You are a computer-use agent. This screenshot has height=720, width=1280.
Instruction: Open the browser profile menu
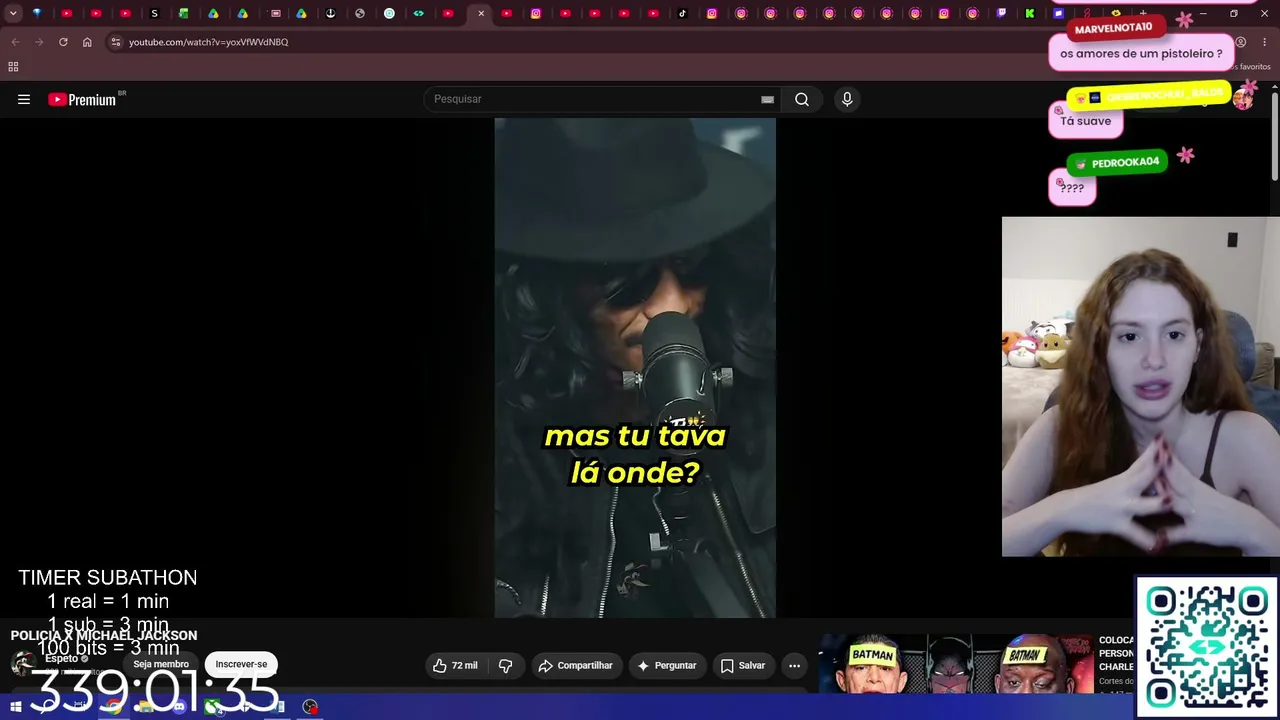pos(1240,42)
